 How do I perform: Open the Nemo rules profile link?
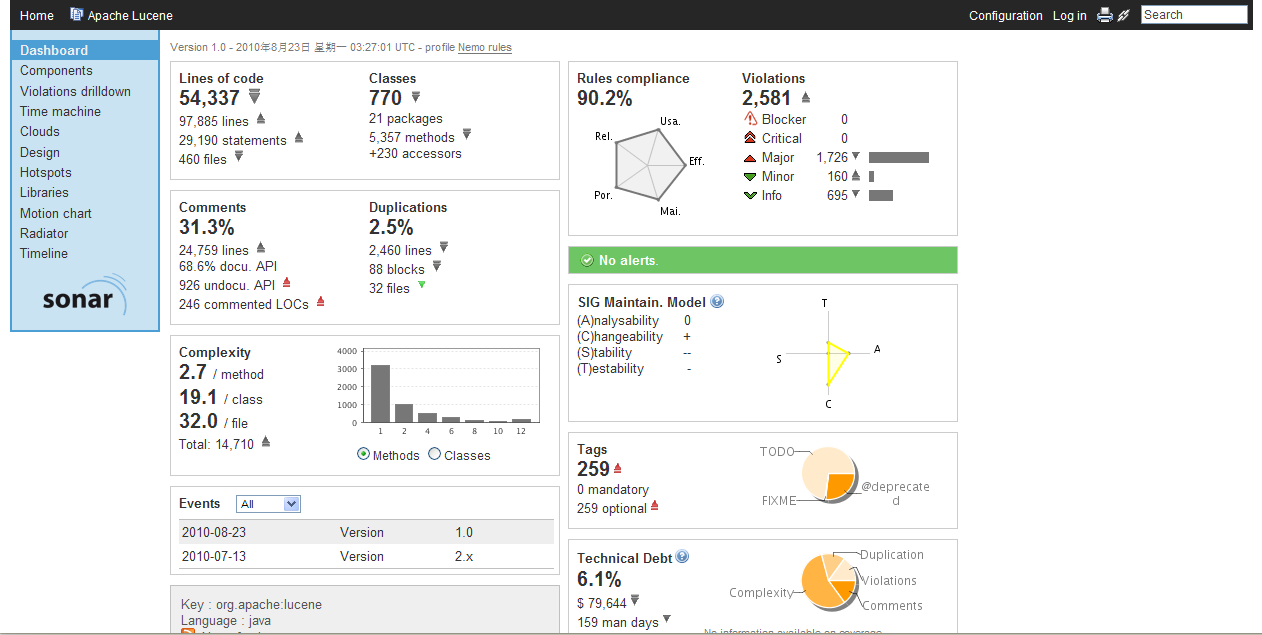coord(484,48)
